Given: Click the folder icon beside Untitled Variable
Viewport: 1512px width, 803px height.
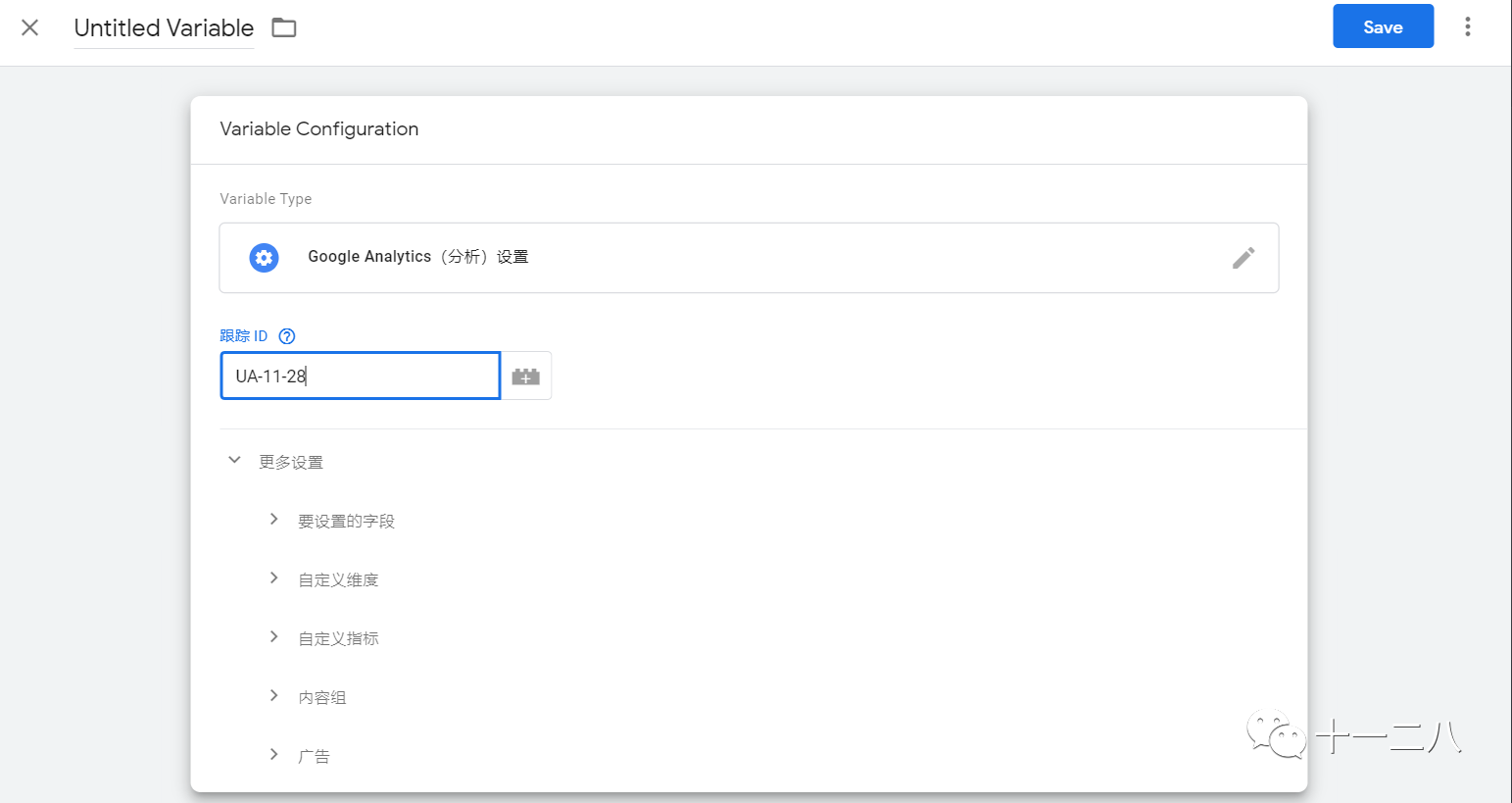Looking at the screenshot, I should click(x=283, y=27).
